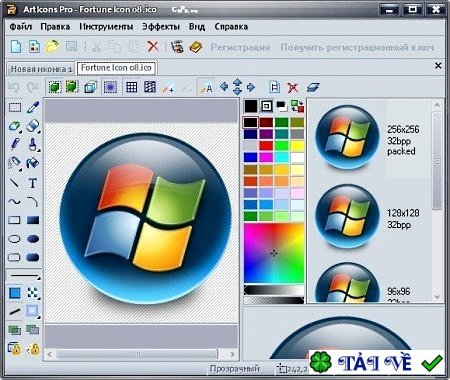Close the current document tab
The width and height of the screenshot is (450, 380).
(438, 65)
